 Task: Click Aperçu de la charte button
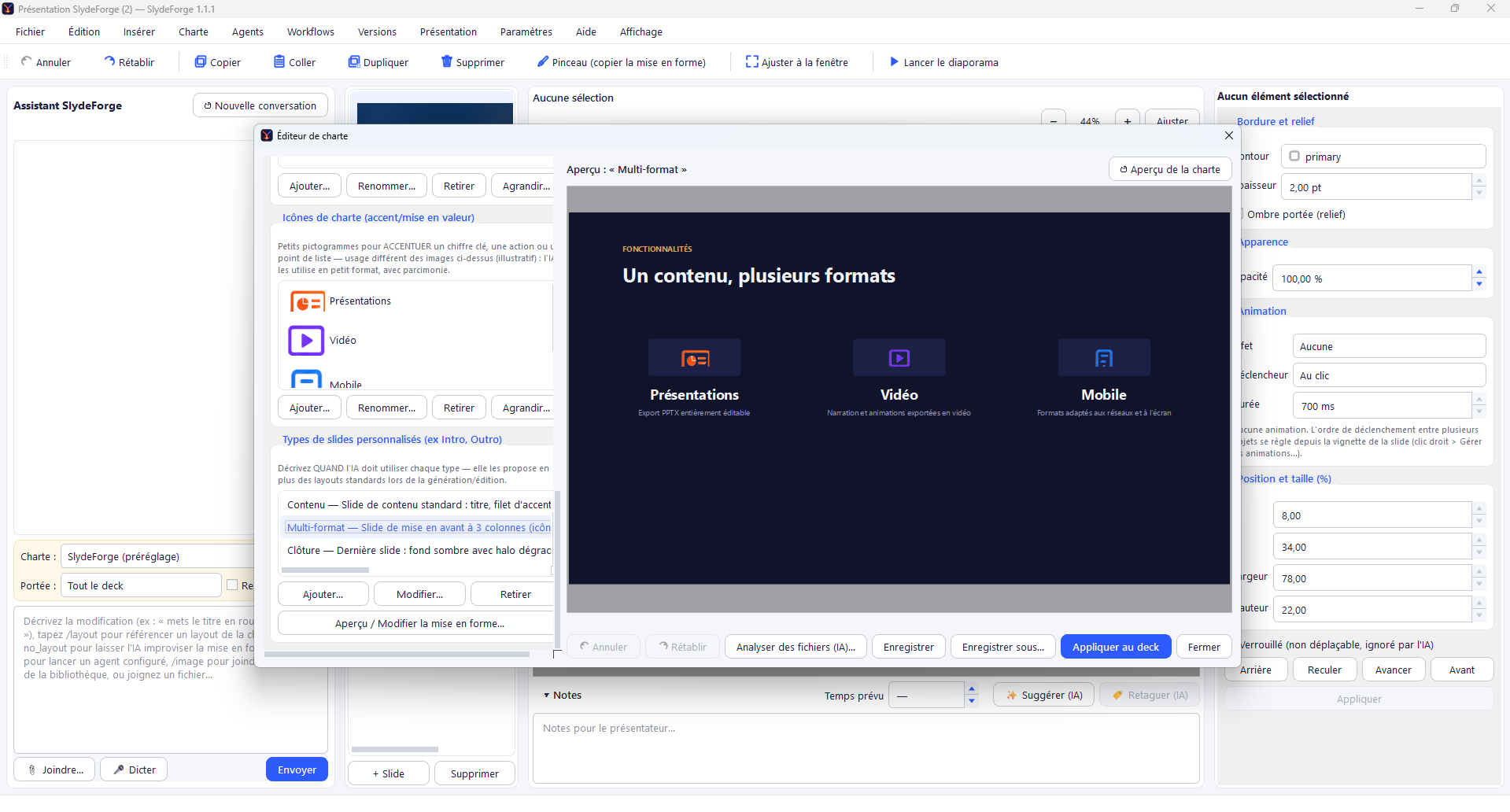click(x=1170, y=169)
